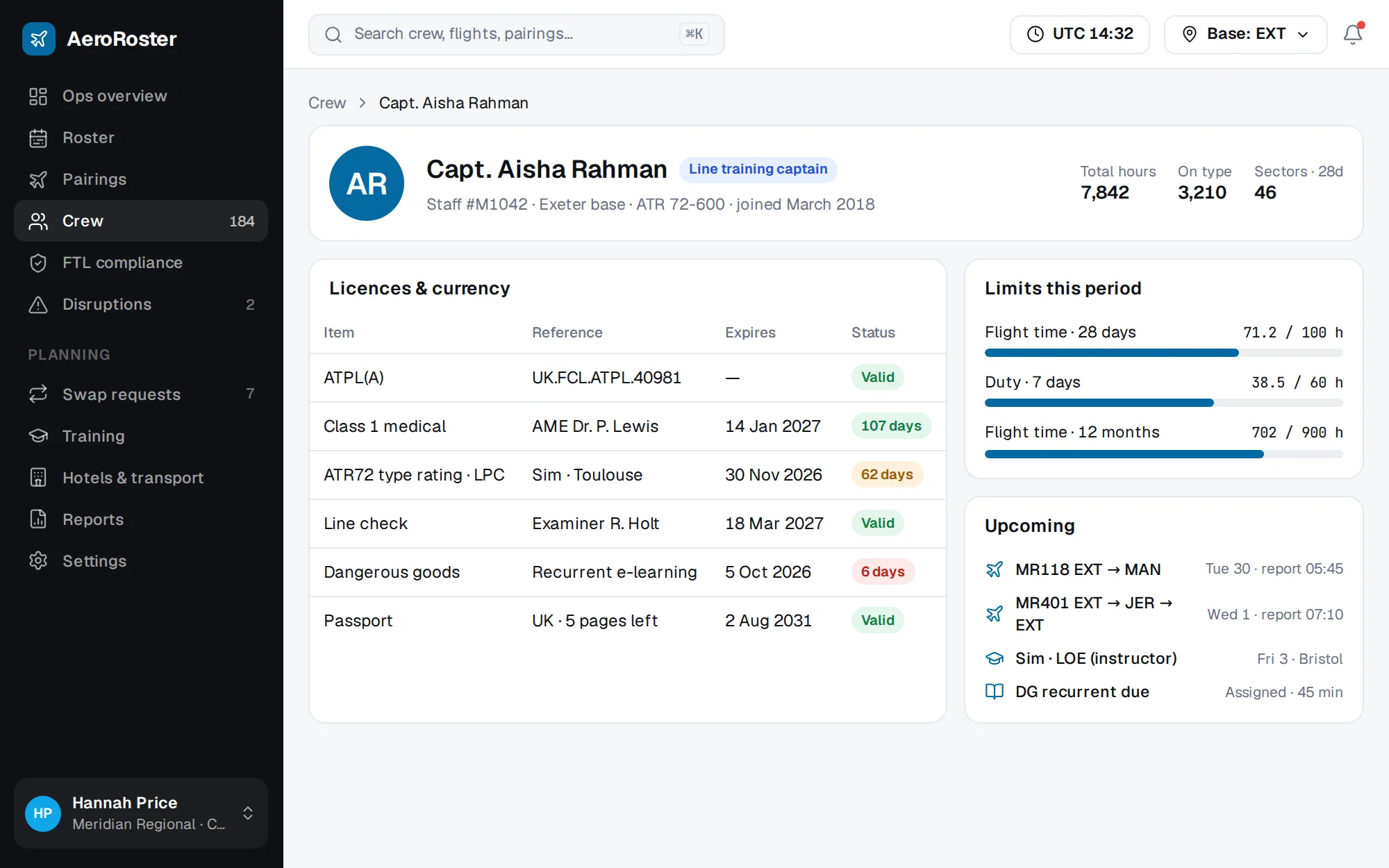
Task: Click the 6 days status badge
Action: [883, 571]
